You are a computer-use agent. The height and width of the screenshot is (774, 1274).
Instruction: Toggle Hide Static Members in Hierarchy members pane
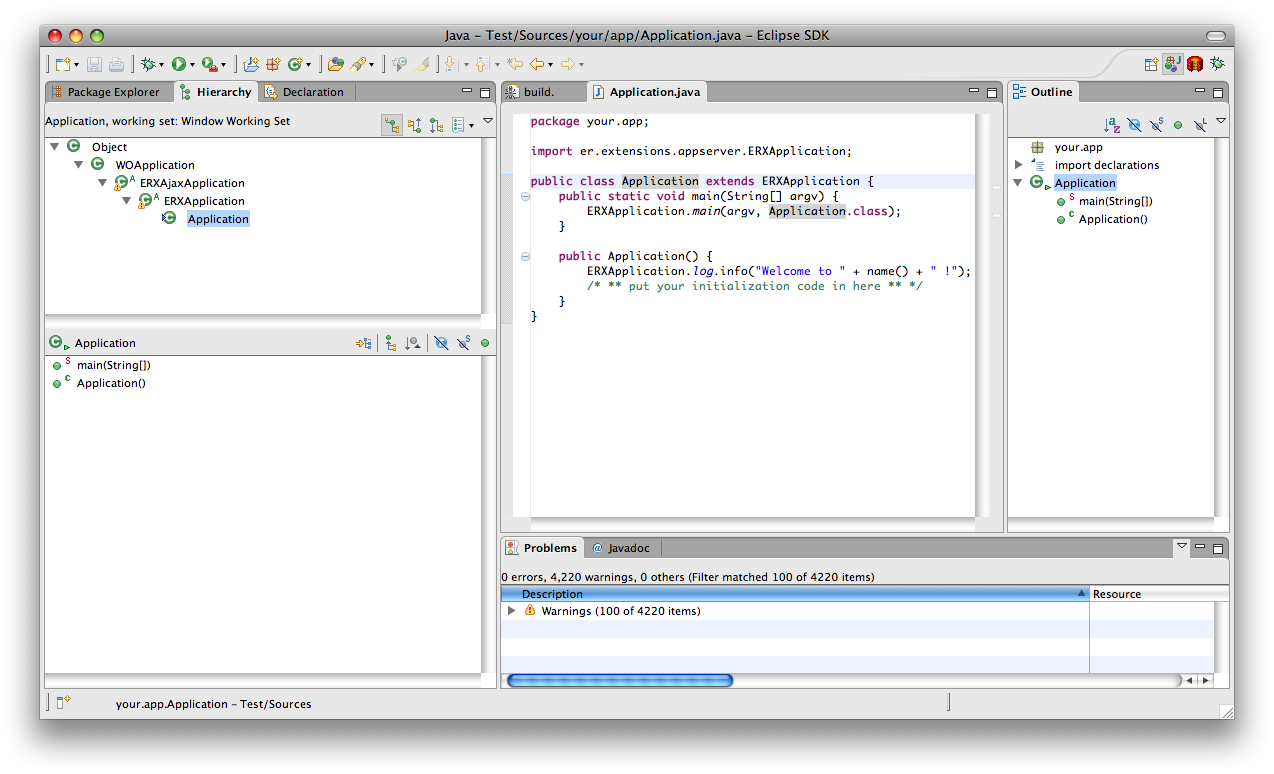[463, 343]
